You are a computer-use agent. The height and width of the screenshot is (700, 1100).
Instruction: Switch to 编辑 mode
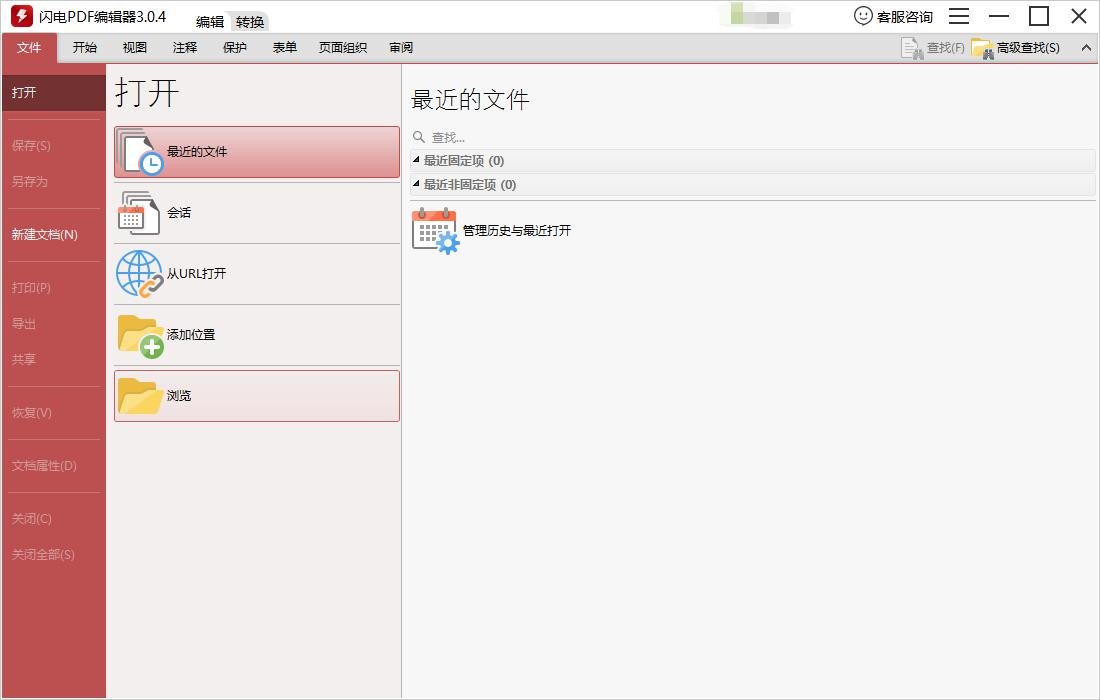(x=213, y=21)
